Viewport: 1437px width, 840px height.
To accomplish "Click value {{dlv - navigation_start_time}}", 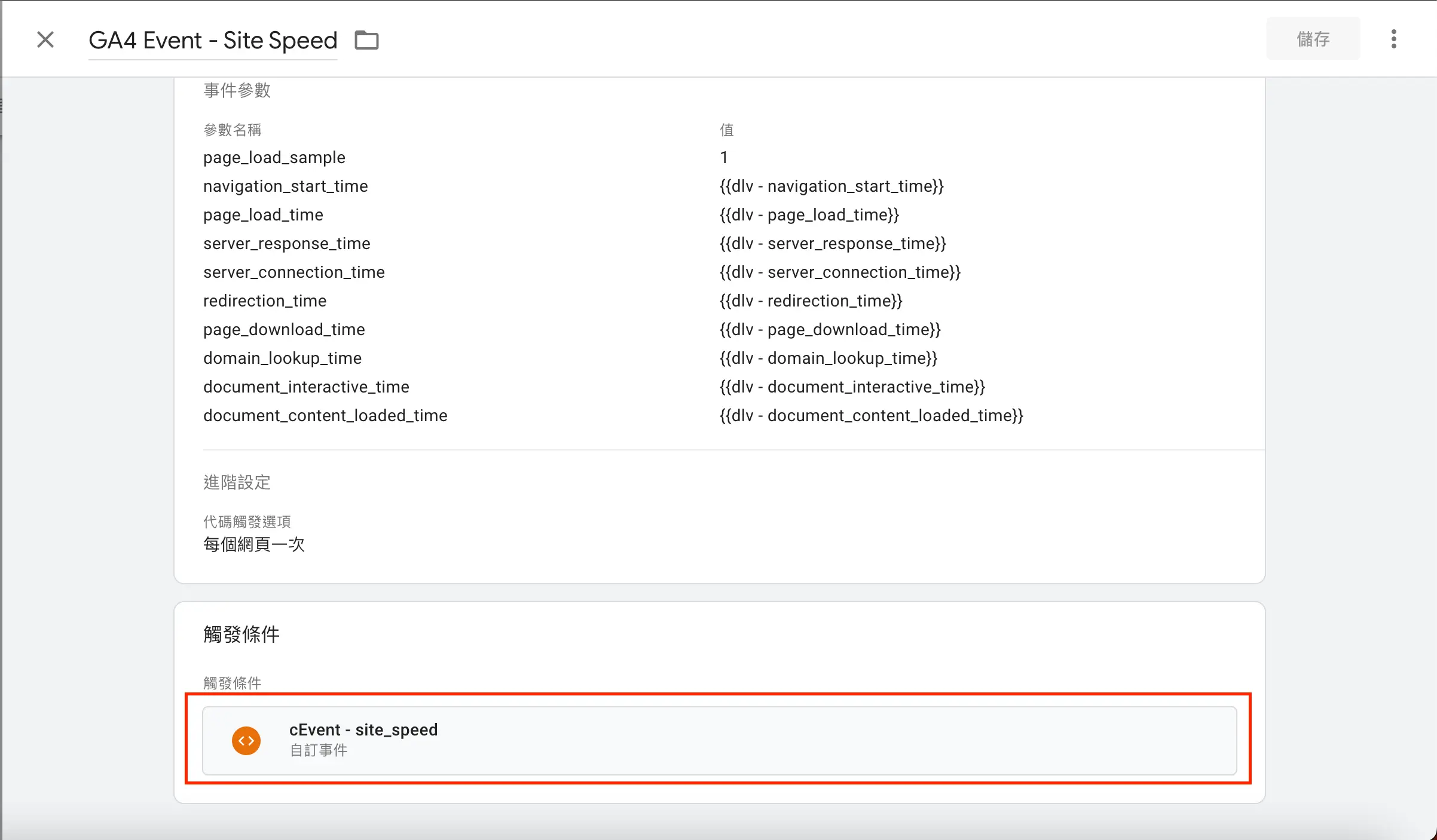I will [x=831, y=186].
